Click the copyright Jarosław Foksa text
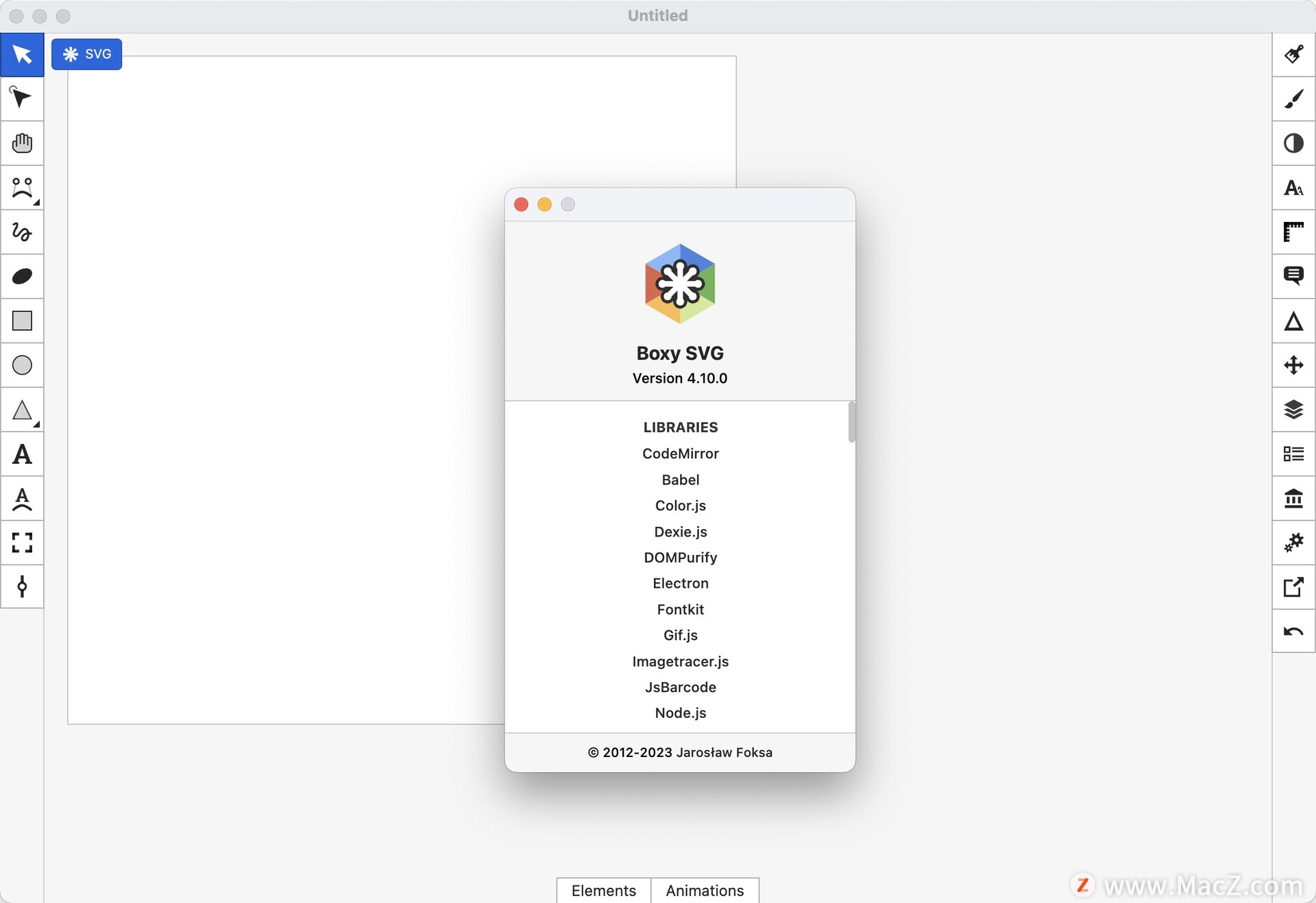The width and height of the screenshot is (1316, 903). pyautogui.click(x=680, y=752)
